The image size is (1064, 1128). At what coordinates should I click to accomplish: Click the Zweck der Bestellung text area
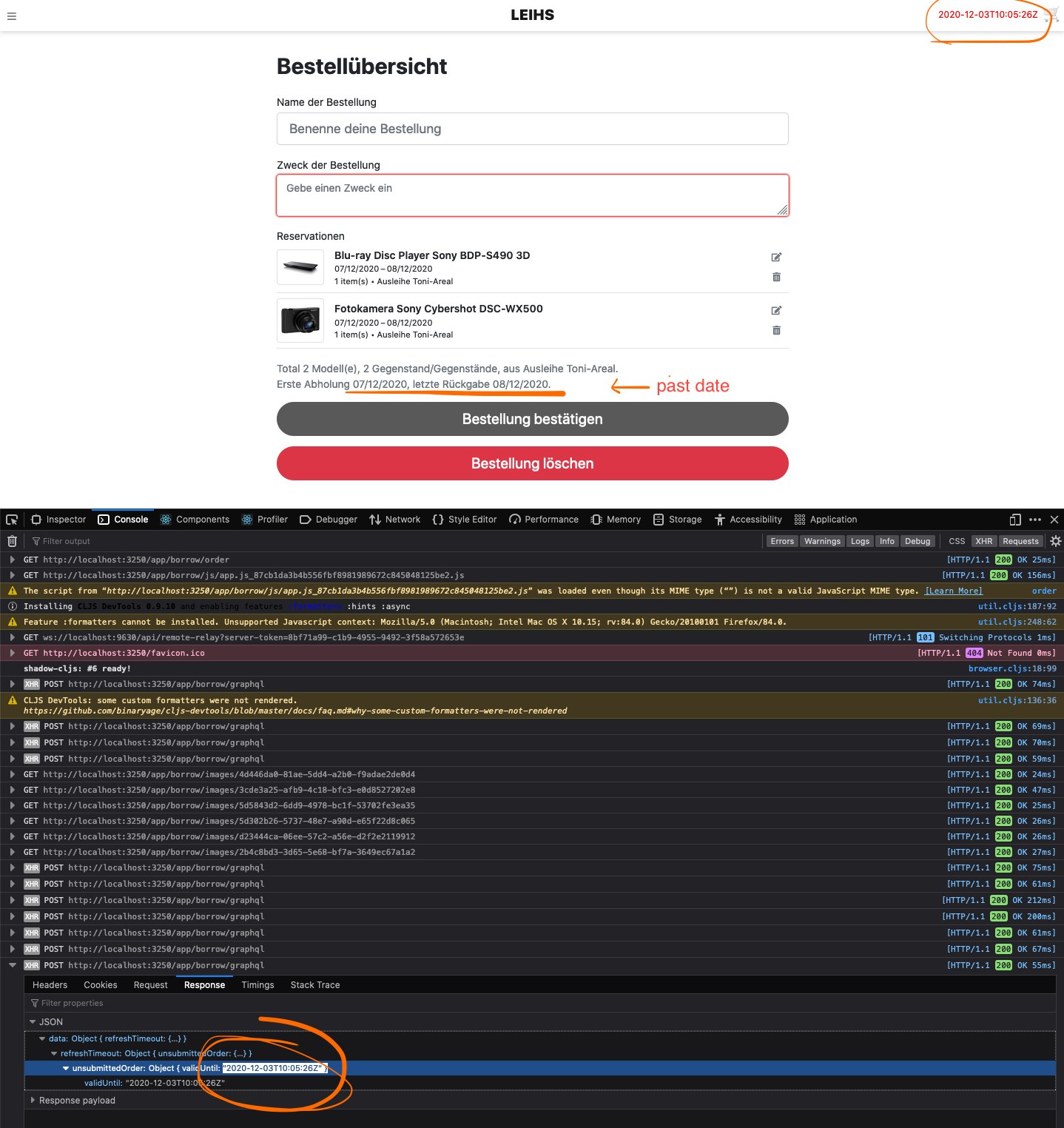[x=532, y=195]
